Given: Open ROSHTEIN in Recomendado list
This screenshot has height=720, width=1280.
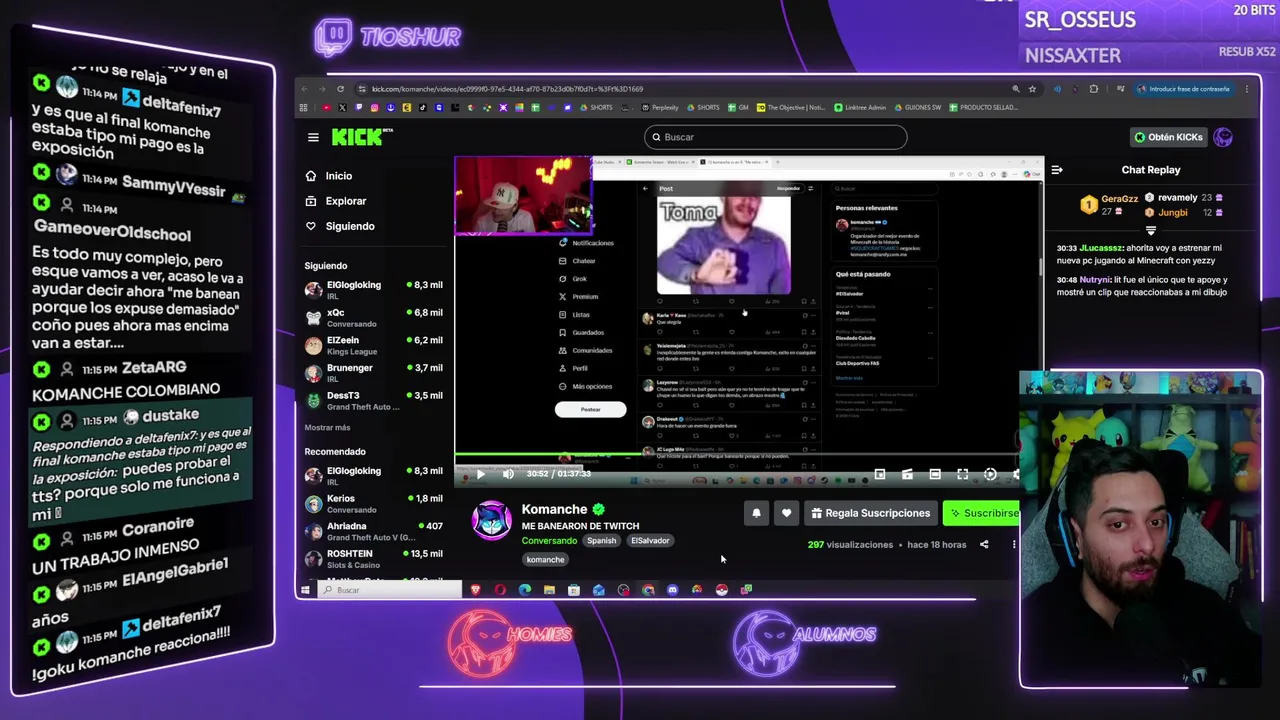Looking at the screenshot, I should point(373,559).
